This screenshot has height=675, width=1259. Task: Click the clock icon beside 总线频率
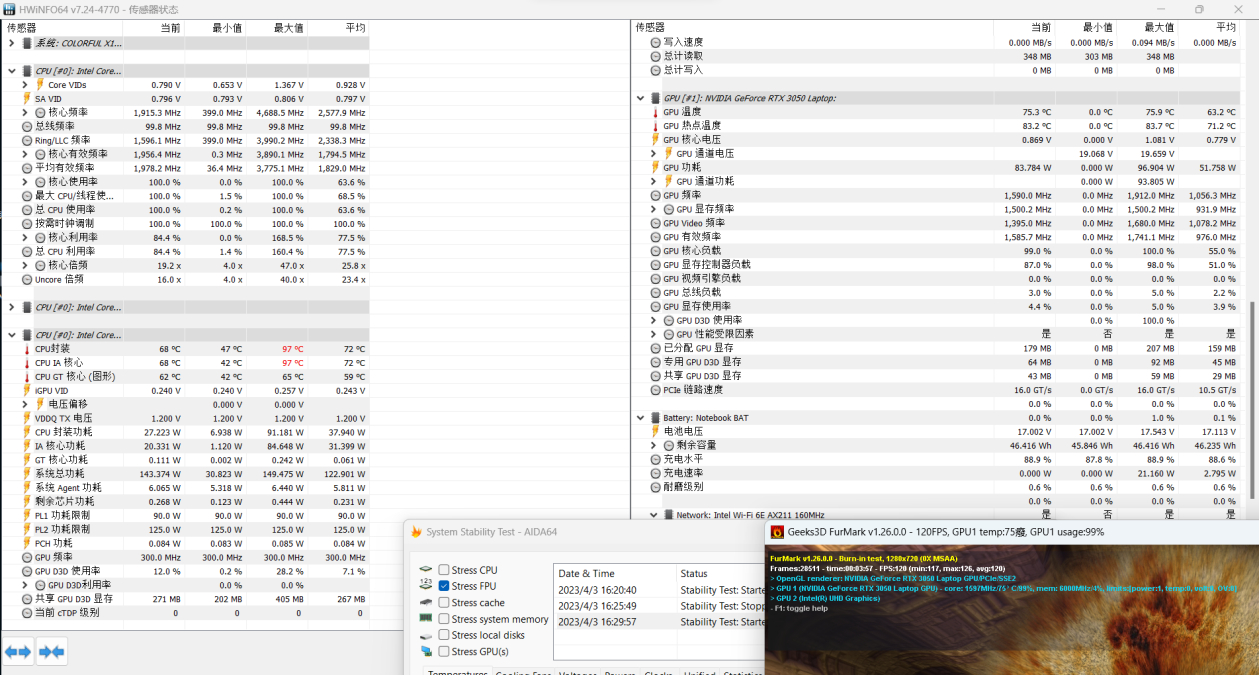(27, 127)
